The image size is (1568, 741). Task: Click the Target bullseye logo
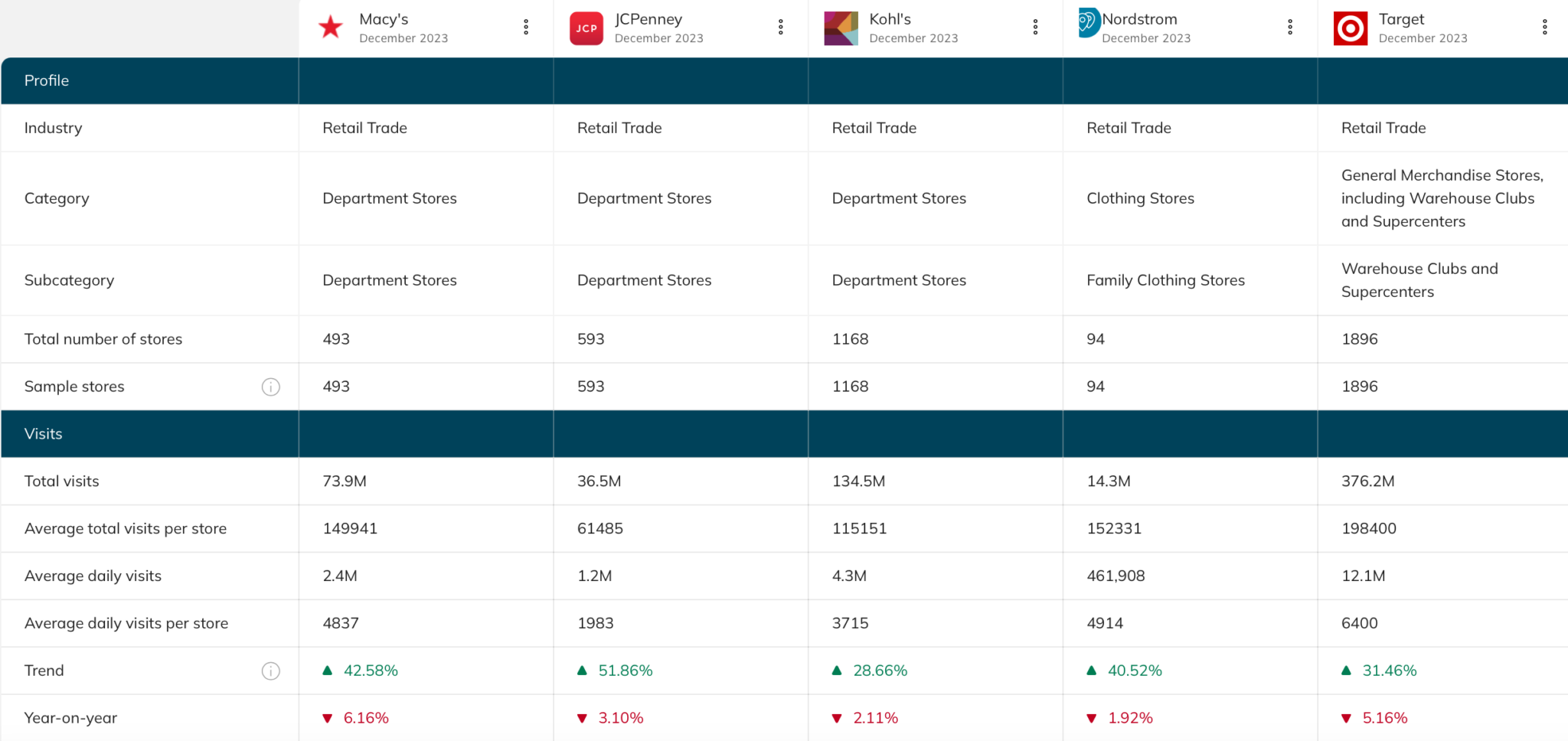pos(1350,26)
